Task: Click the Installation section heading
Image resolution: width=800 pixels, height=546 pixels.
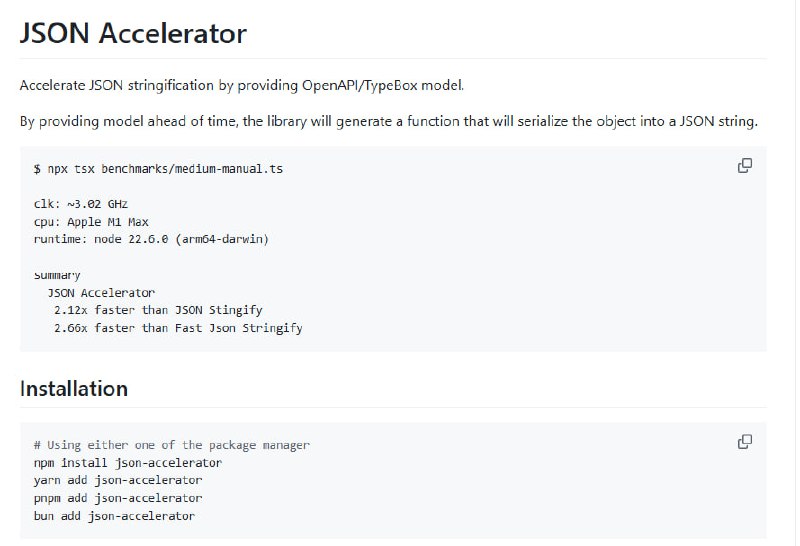Action: pos(74,388)
